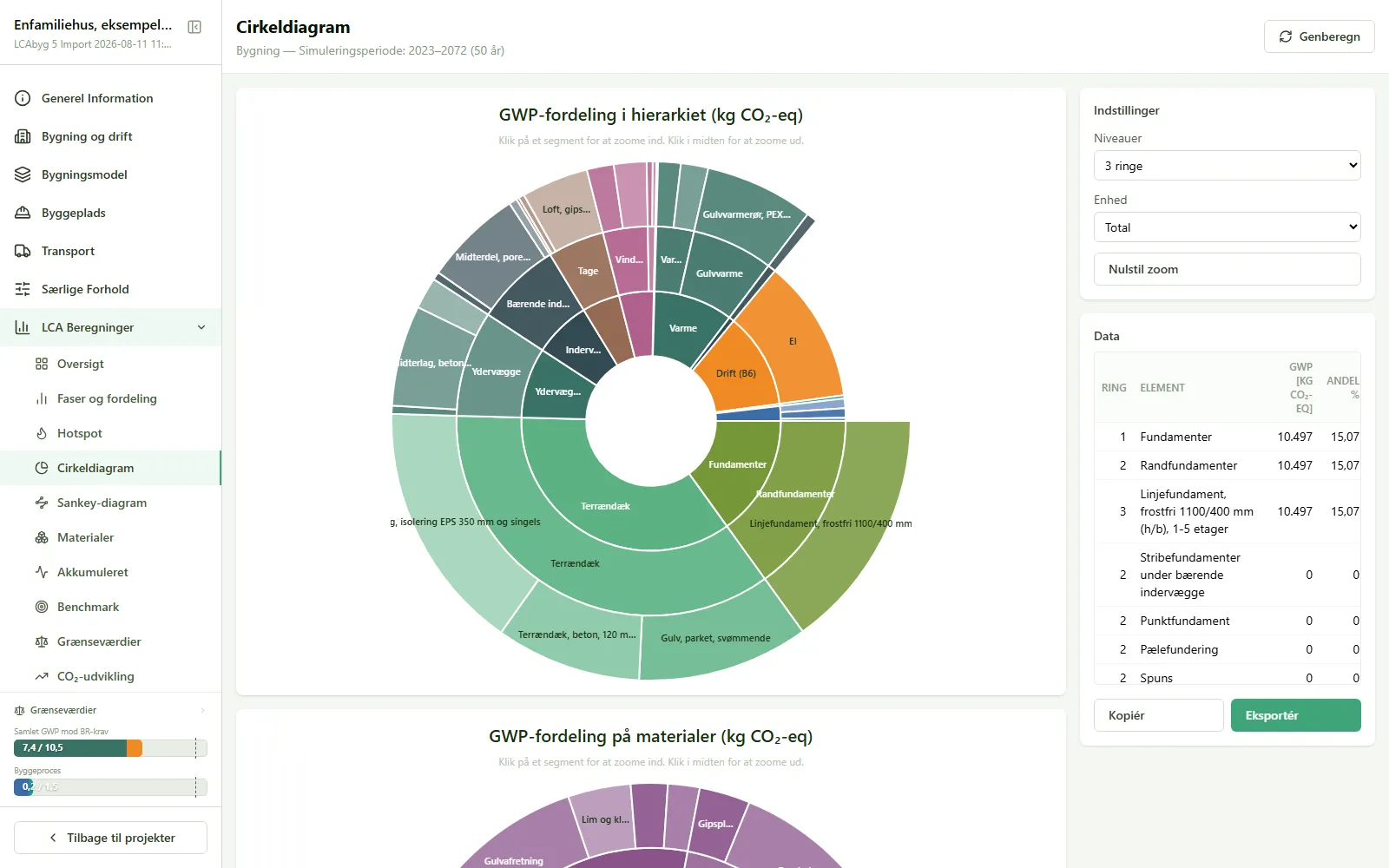Open the Hotspot view
Image resolution: width=1389 pixels, height=868 pixels.
[110, 433]
